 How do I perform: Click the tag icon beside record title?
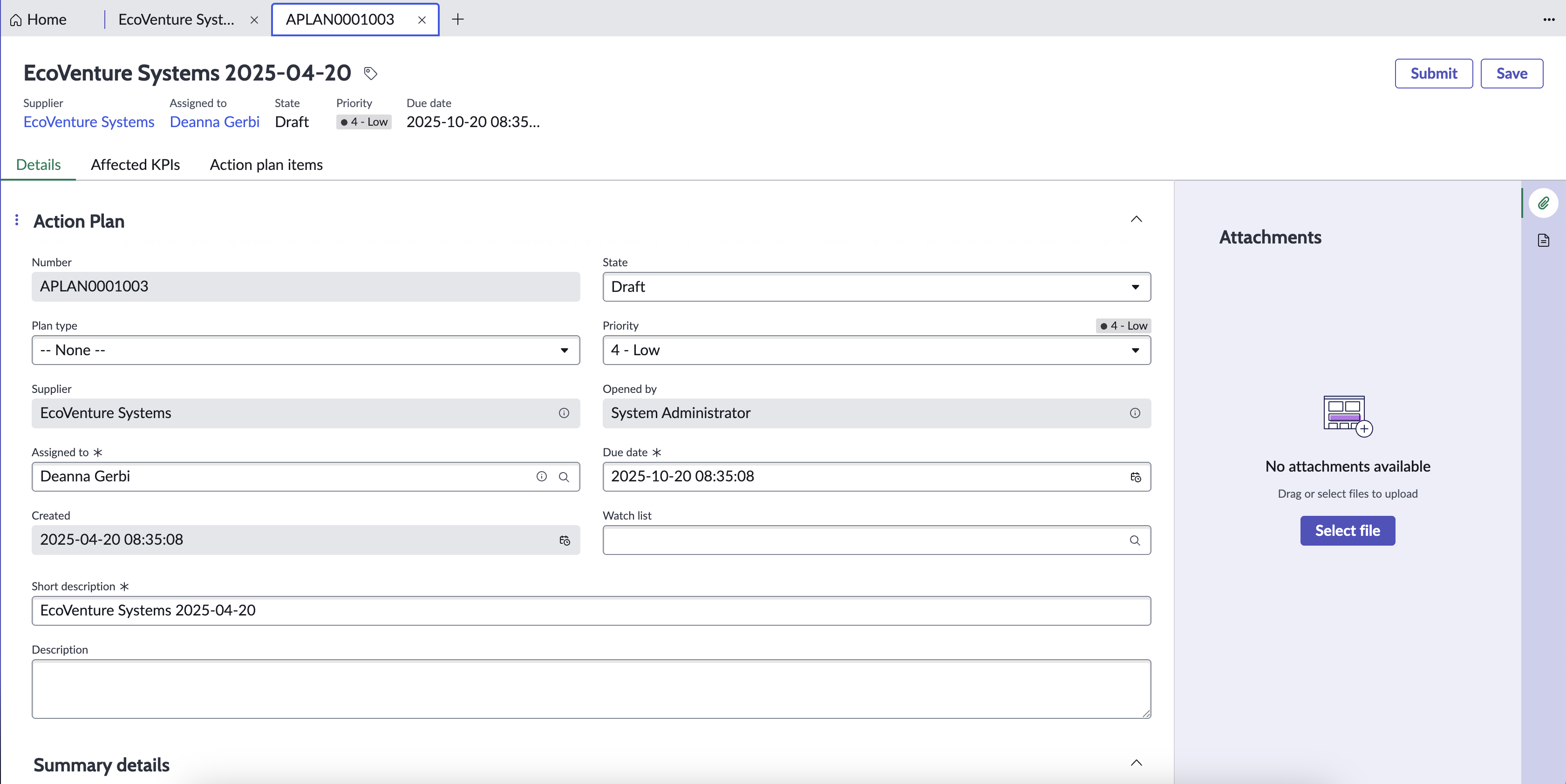point(370,74)
